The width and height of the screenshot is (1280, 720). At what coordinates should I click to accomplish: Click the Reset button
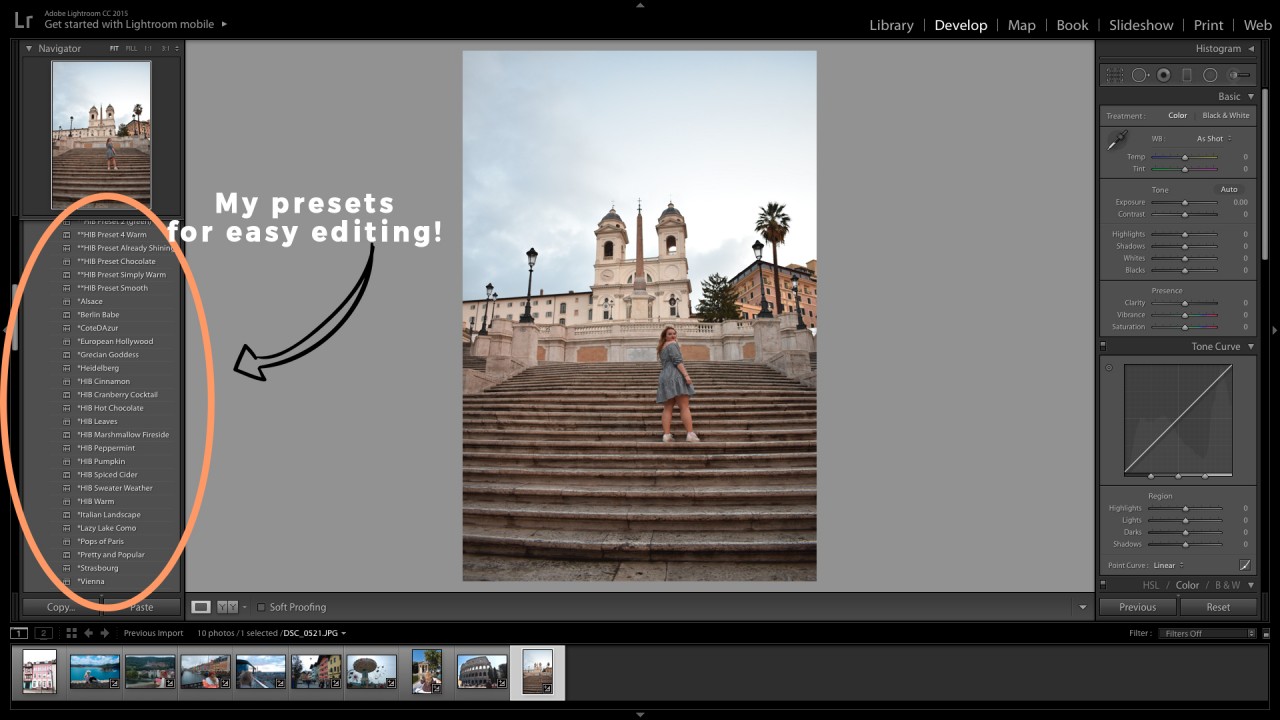pyautogui.click(x=1218, y=607)
